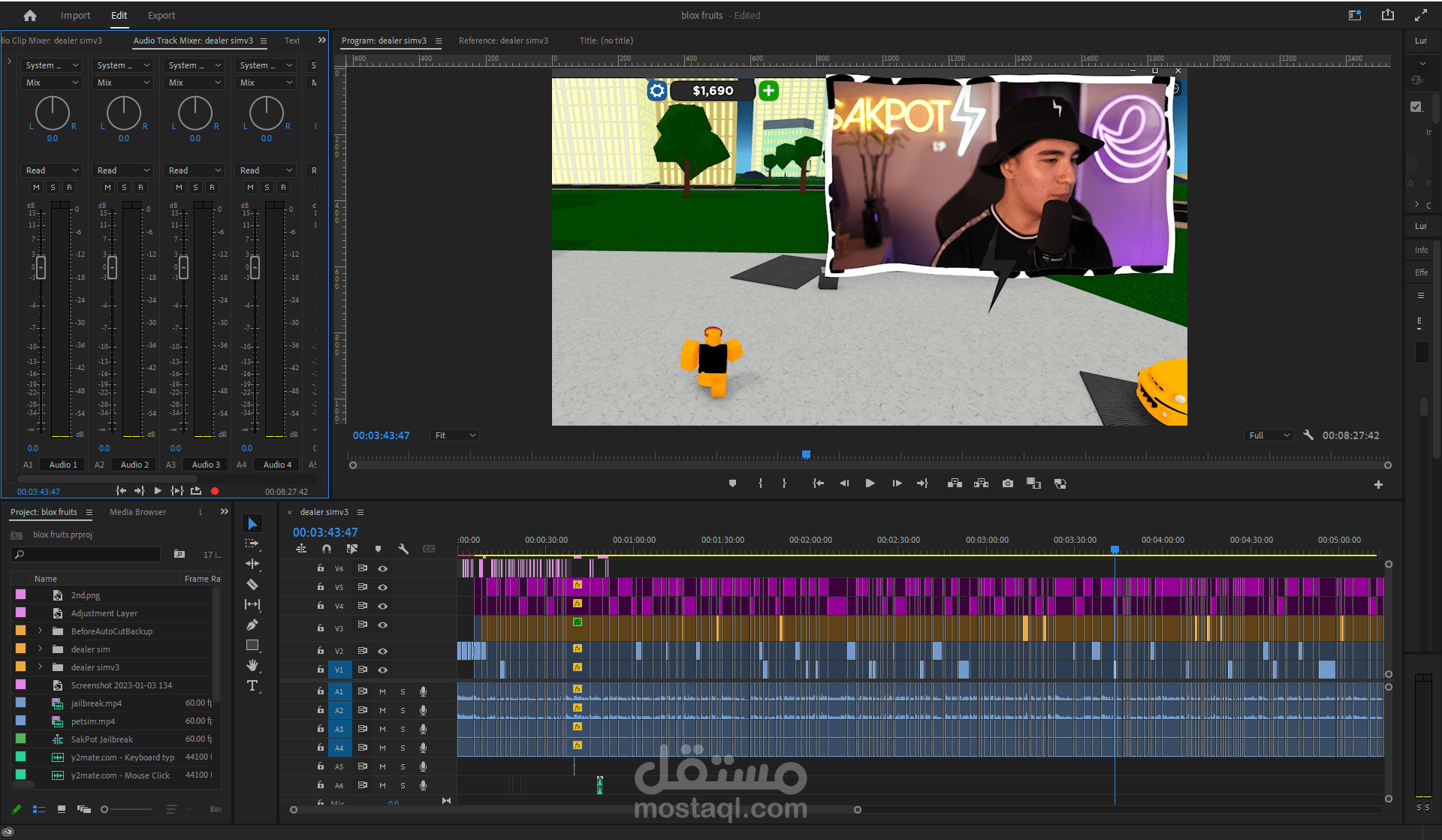Image resolution: width=1442 pixels, height=840 pixels.
Task: Click the Export Frame camera icon
Action: [x=1007, y=483]
